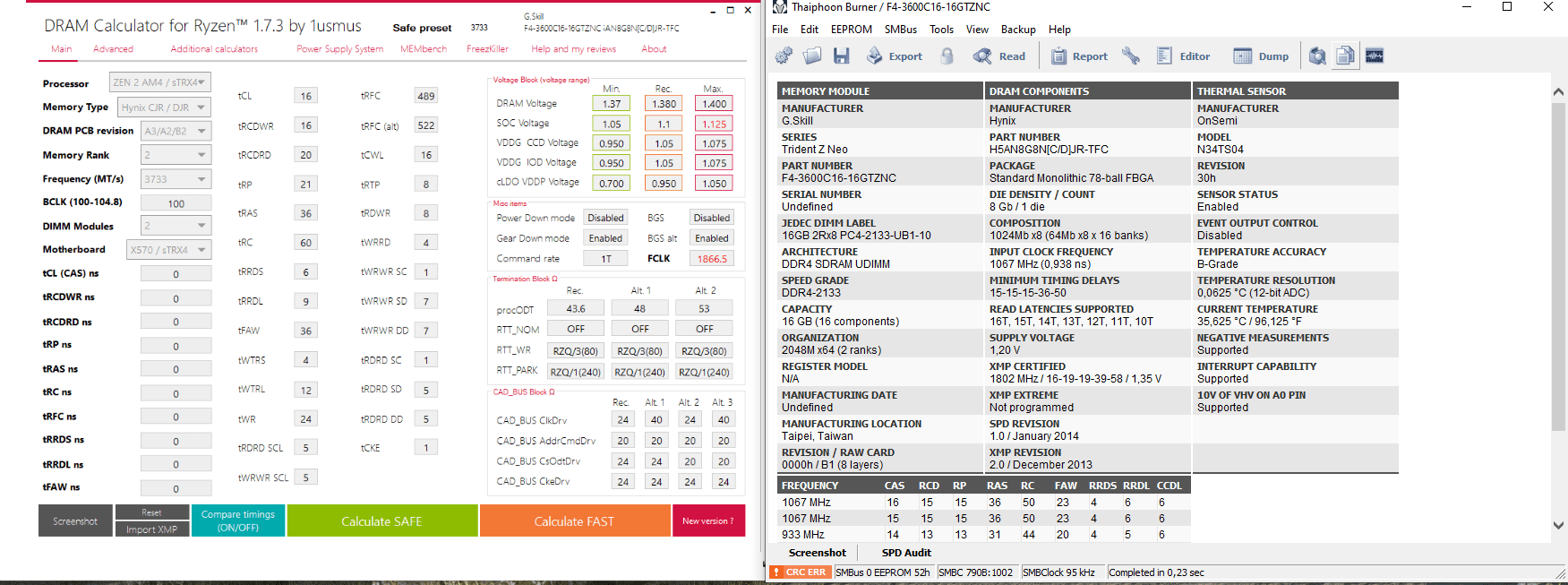Open the File menu in Thaiphoon Burner
The image size is (1568, 585).
tap(780, 30)
